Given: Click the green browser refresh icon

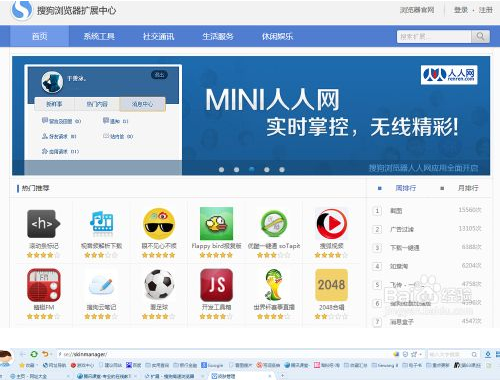Looking at the screenshot, I should click(34, 354).
